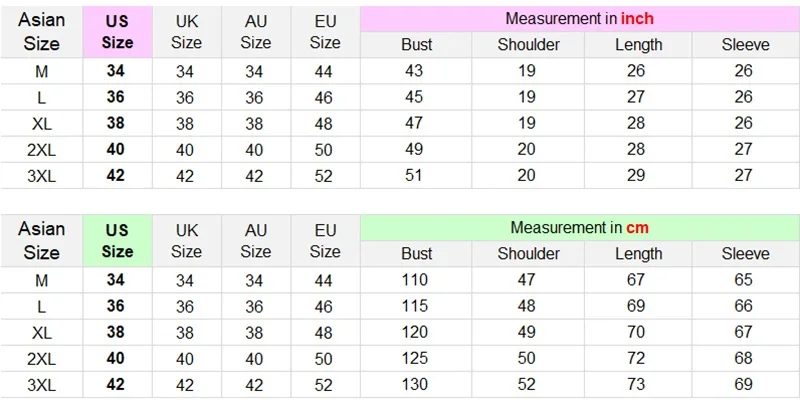
Task: Click the Sleeve header in cm table
Action: (745, 254)
